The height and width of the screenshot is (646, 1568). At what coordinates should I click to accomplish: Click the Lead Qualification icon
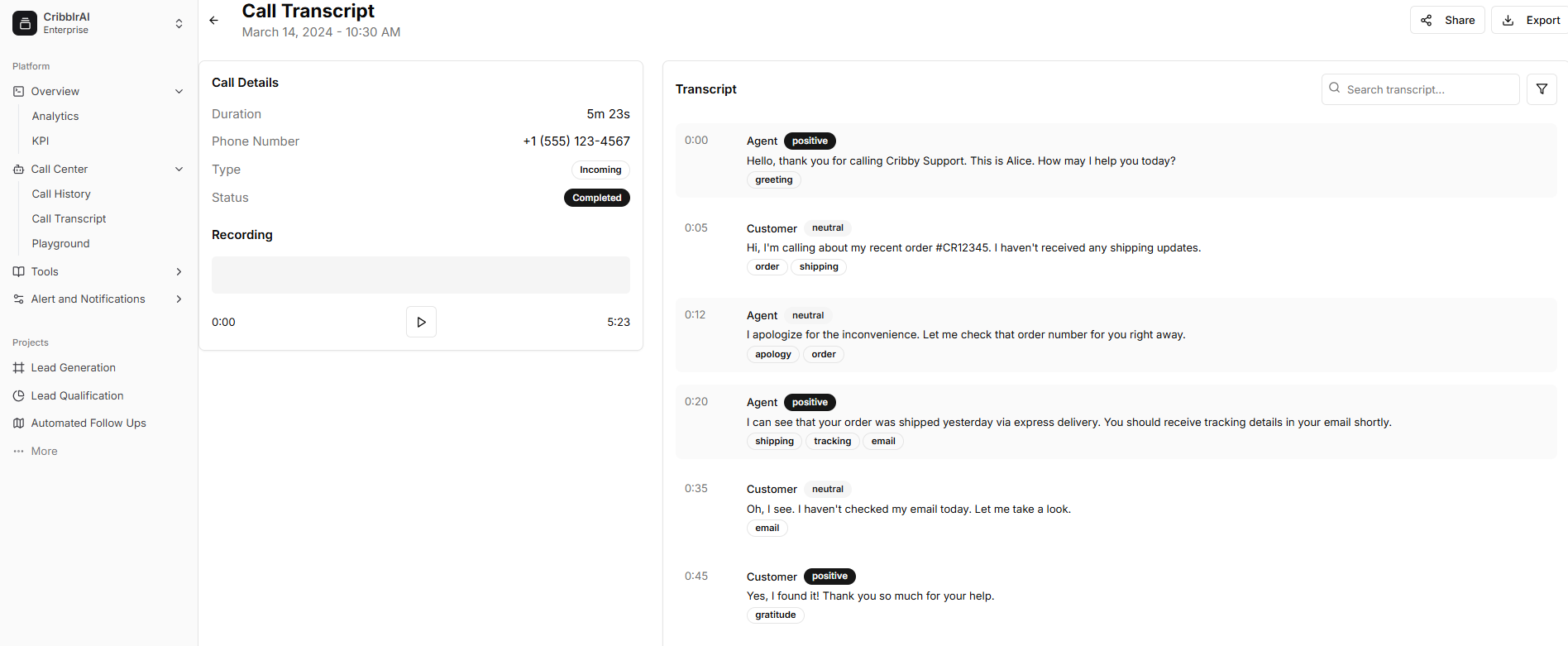[18, 396]
